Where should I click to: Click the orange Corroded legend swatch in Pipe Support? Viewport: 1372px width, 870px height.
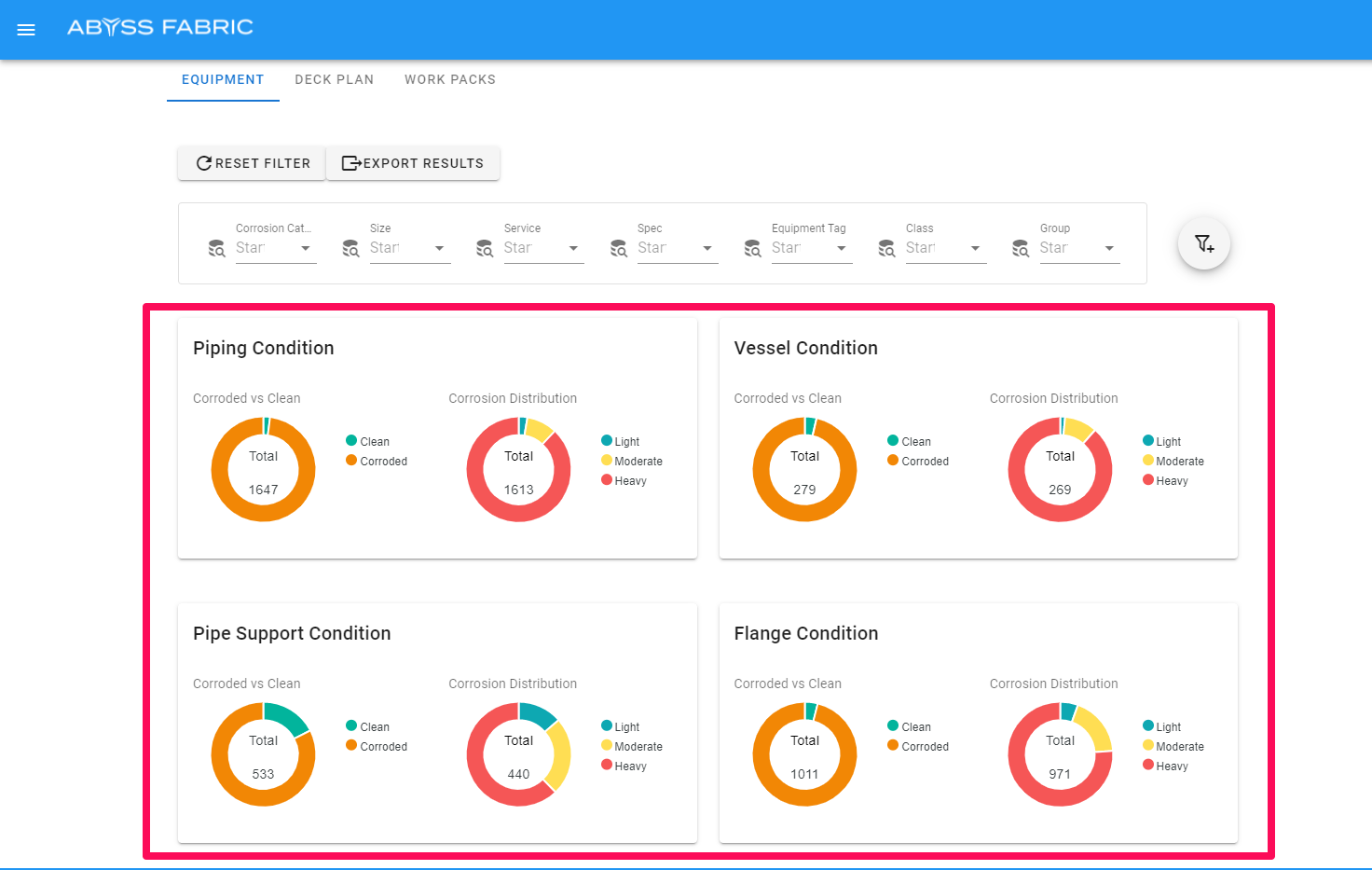click(351, 746)
